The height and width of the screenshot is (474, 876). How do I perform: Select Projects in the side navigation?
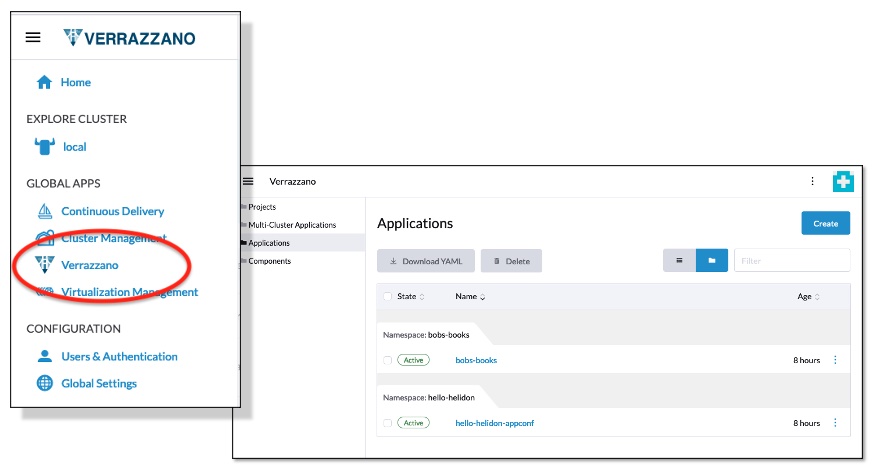[262, 207]
